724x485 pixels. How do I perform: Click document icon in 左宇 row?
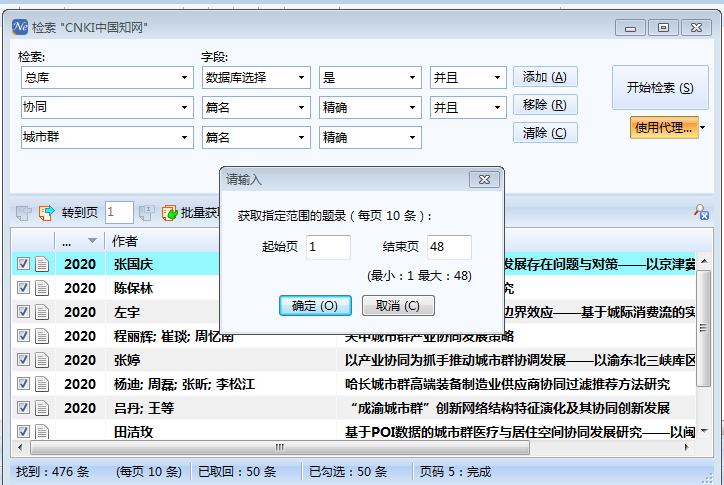(42, 312)
